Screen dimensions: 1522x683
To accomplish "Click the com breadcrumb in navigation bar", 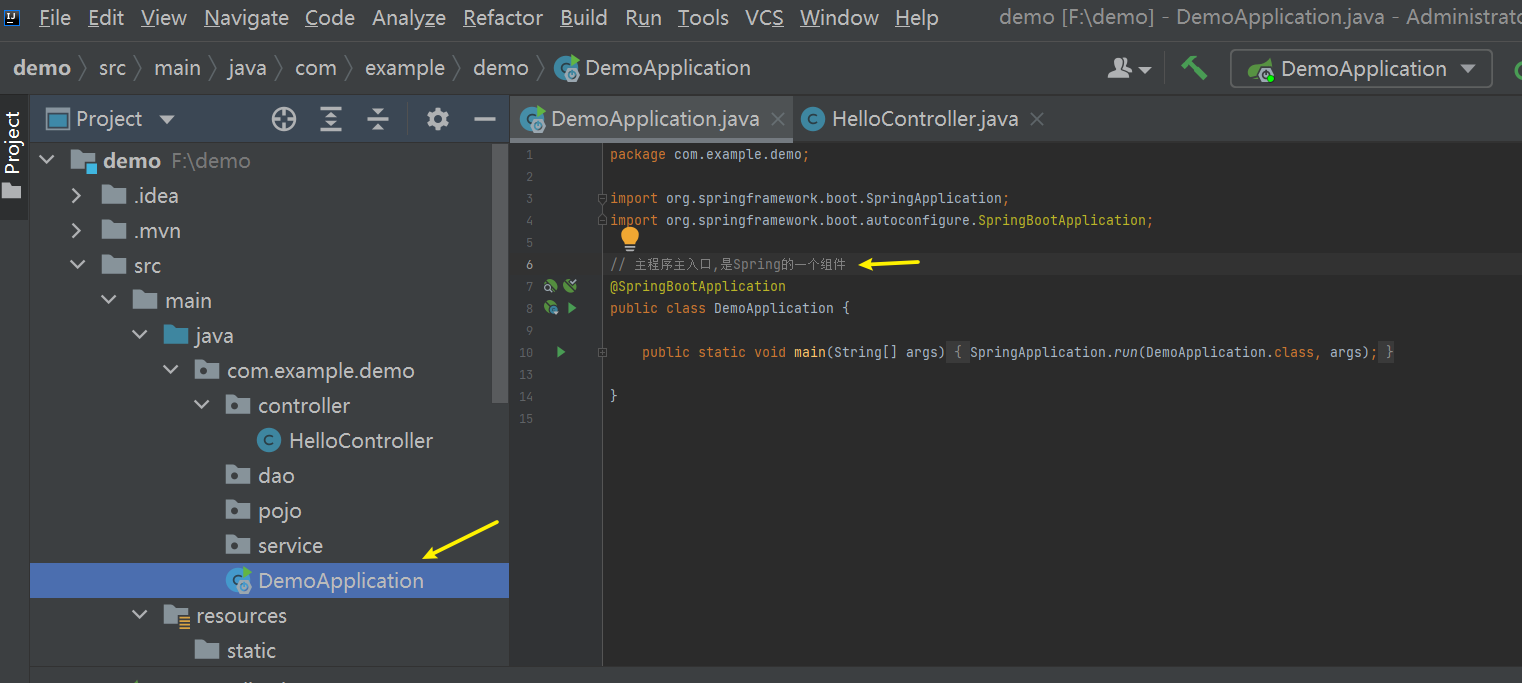I will tap(316, 68).
